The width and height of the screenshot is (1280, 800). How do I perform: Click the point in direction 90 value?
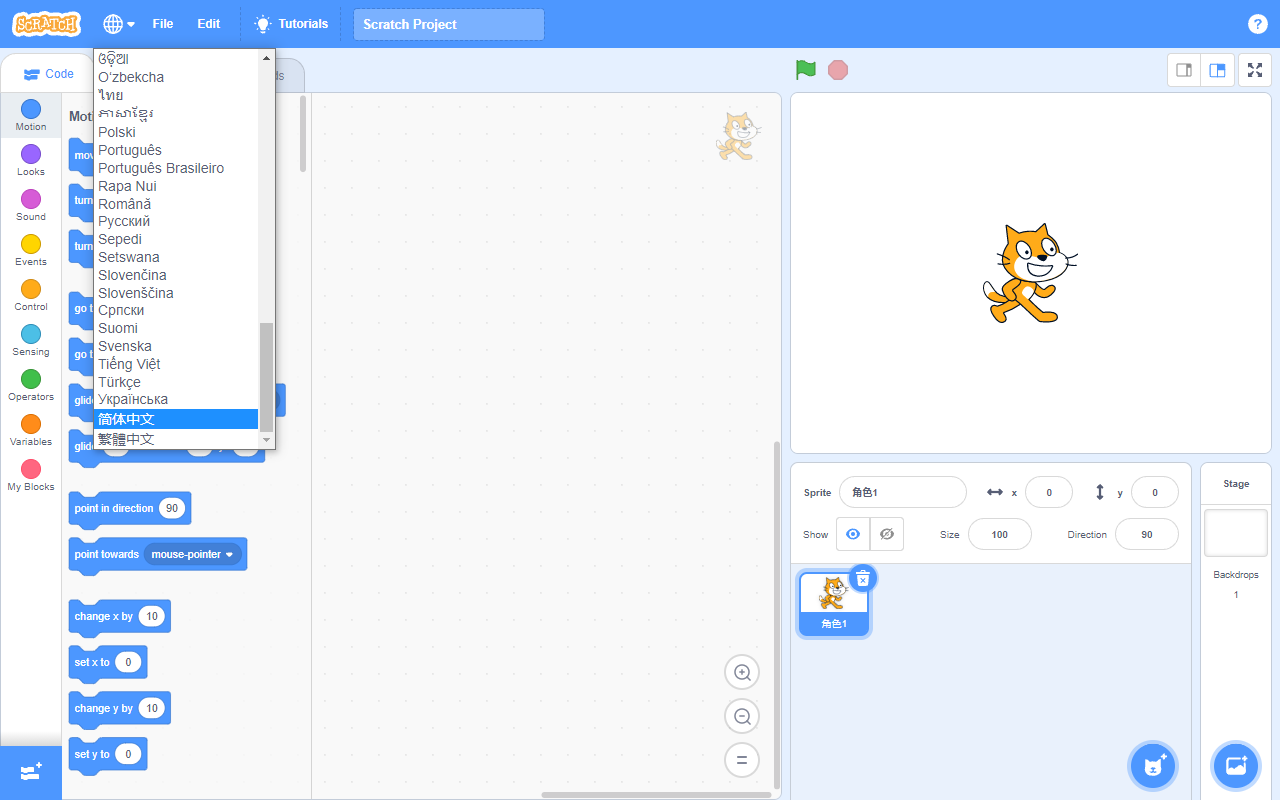coord(172,508)
